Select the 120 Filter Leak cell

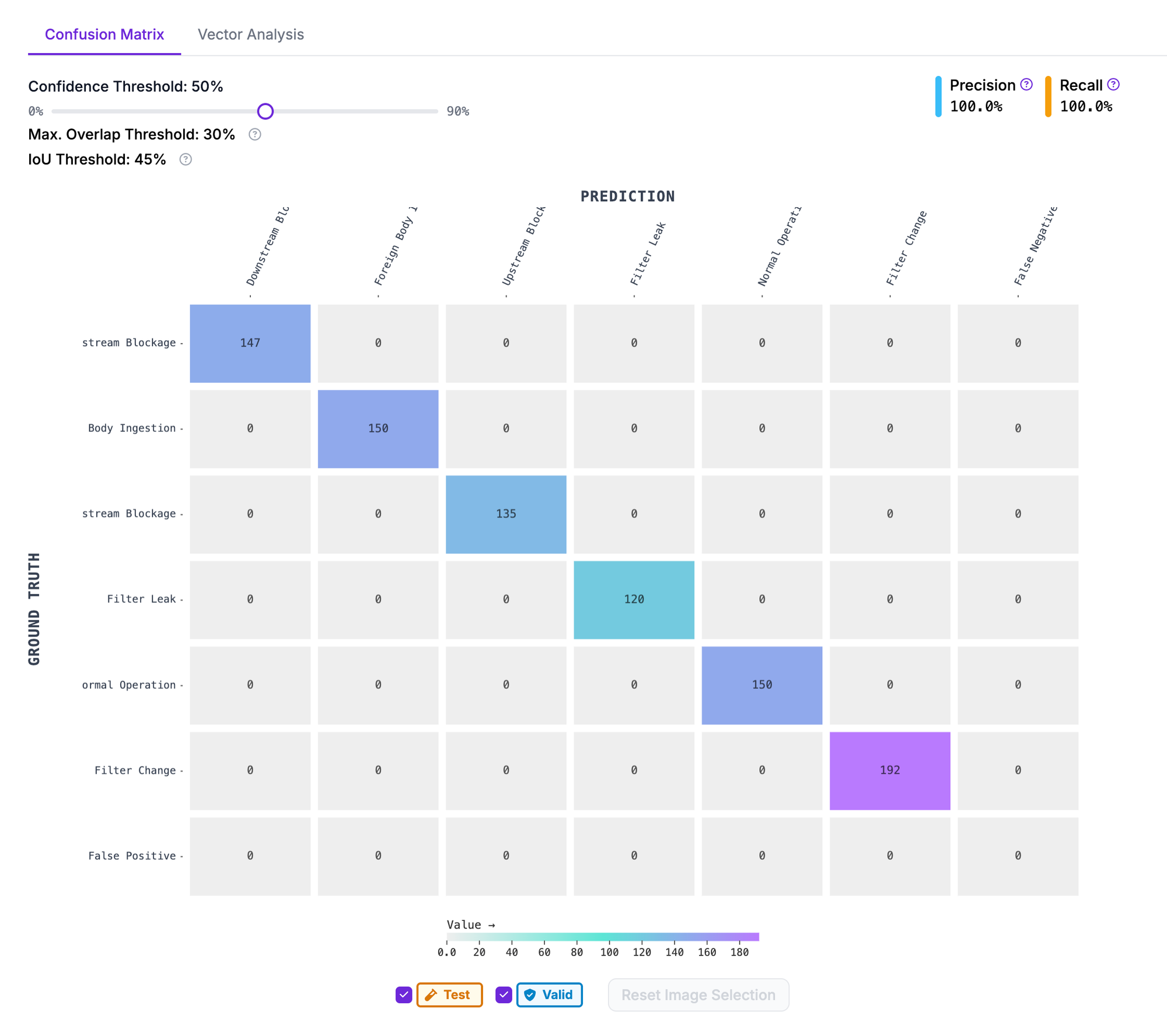pos(634,599)
